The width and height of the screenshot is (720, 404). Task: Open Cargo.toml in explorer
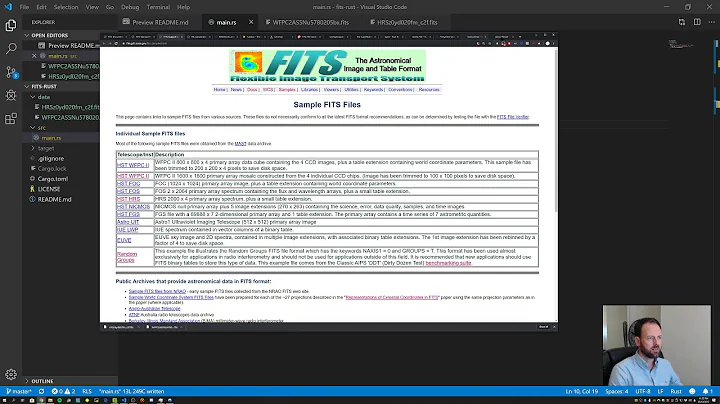pyautogui.click(x=53, y=179)
